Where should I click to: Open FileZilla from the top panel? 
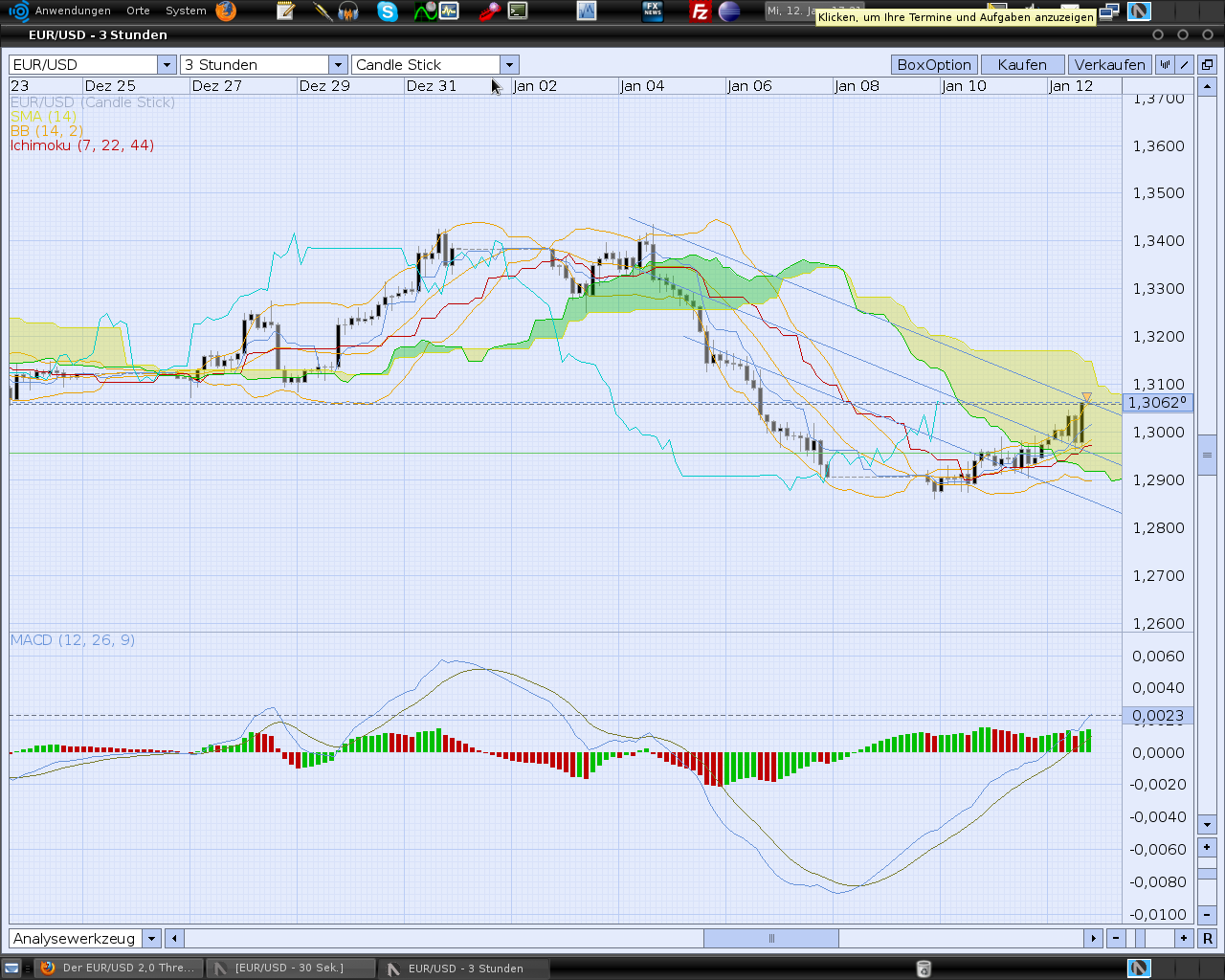point(701,11)
